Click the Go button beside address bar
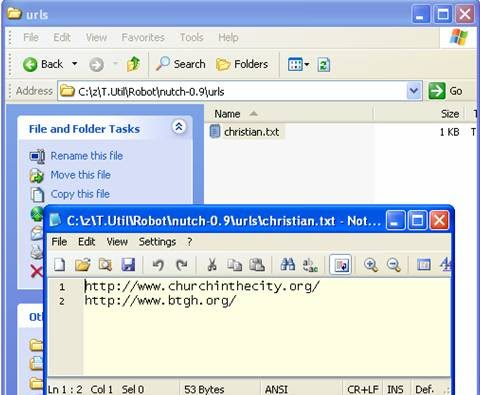 tap(446, 91)
